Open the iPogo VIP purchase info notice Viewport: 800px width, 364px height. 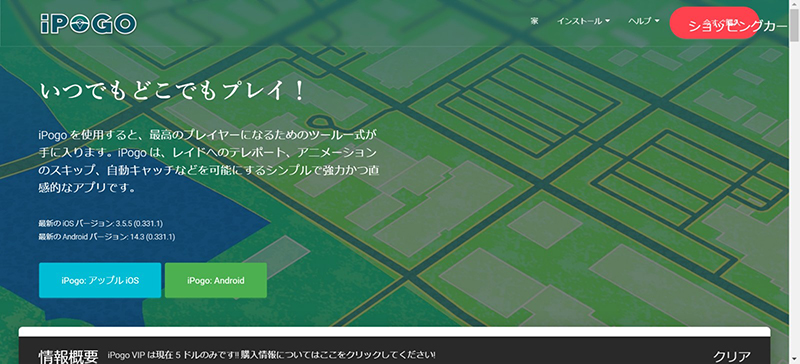pyautogui.click(x=271, y=354)
